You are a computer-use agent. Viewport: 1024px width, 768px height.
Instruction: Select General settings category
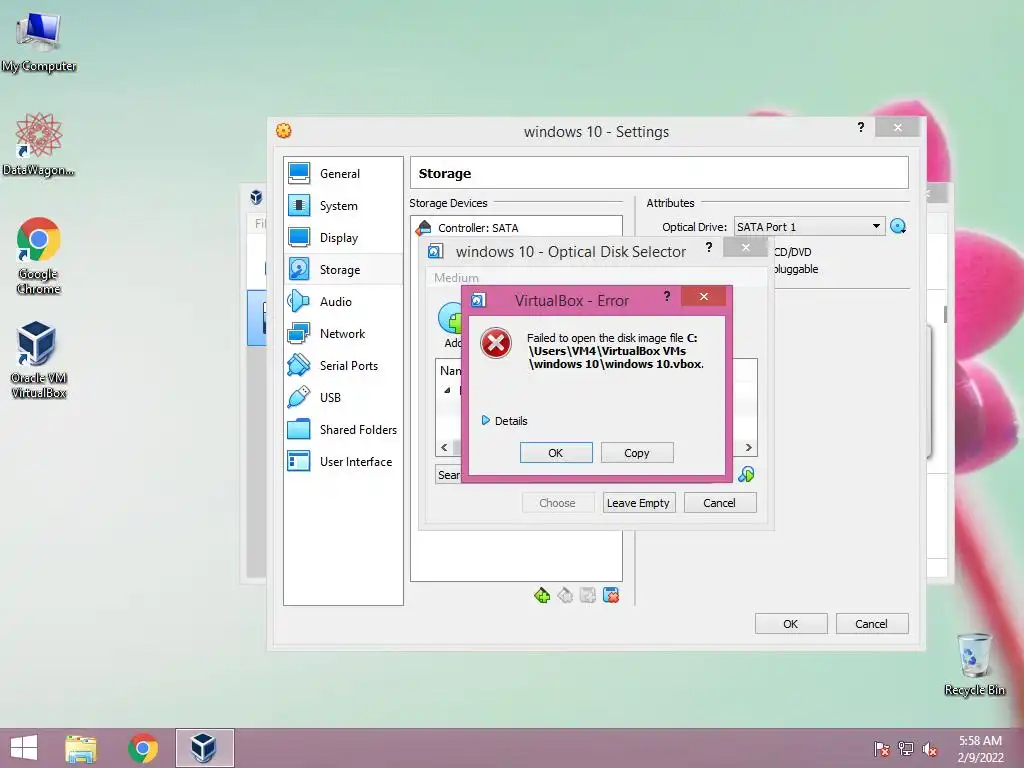(x=343, y=174)
